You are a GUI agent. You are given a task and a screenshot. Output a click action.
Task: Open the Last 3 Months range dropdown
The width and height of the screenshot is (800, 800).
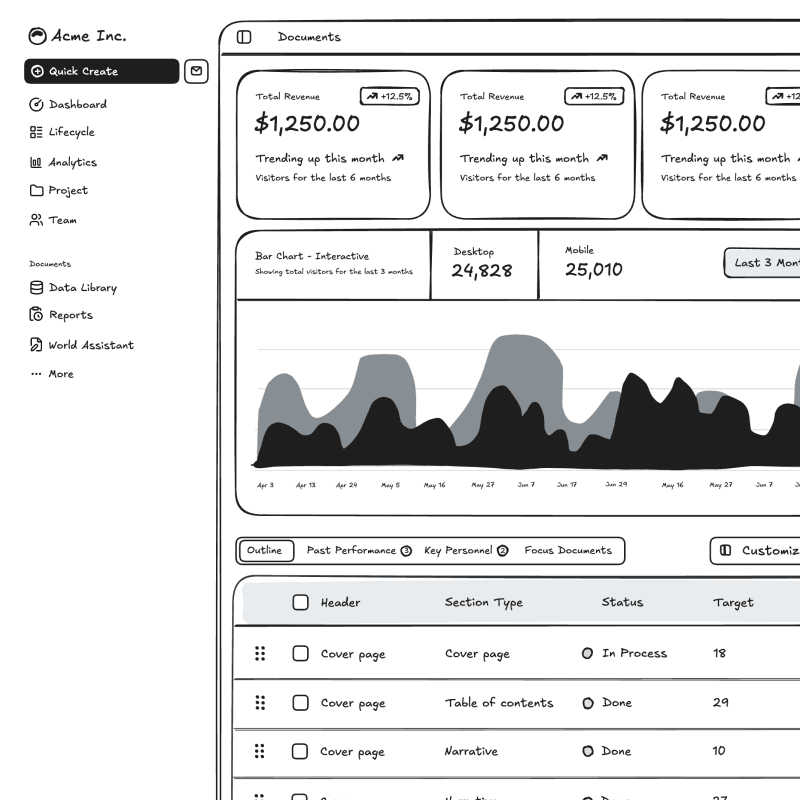pyautogui.click(x=764, y=263)
